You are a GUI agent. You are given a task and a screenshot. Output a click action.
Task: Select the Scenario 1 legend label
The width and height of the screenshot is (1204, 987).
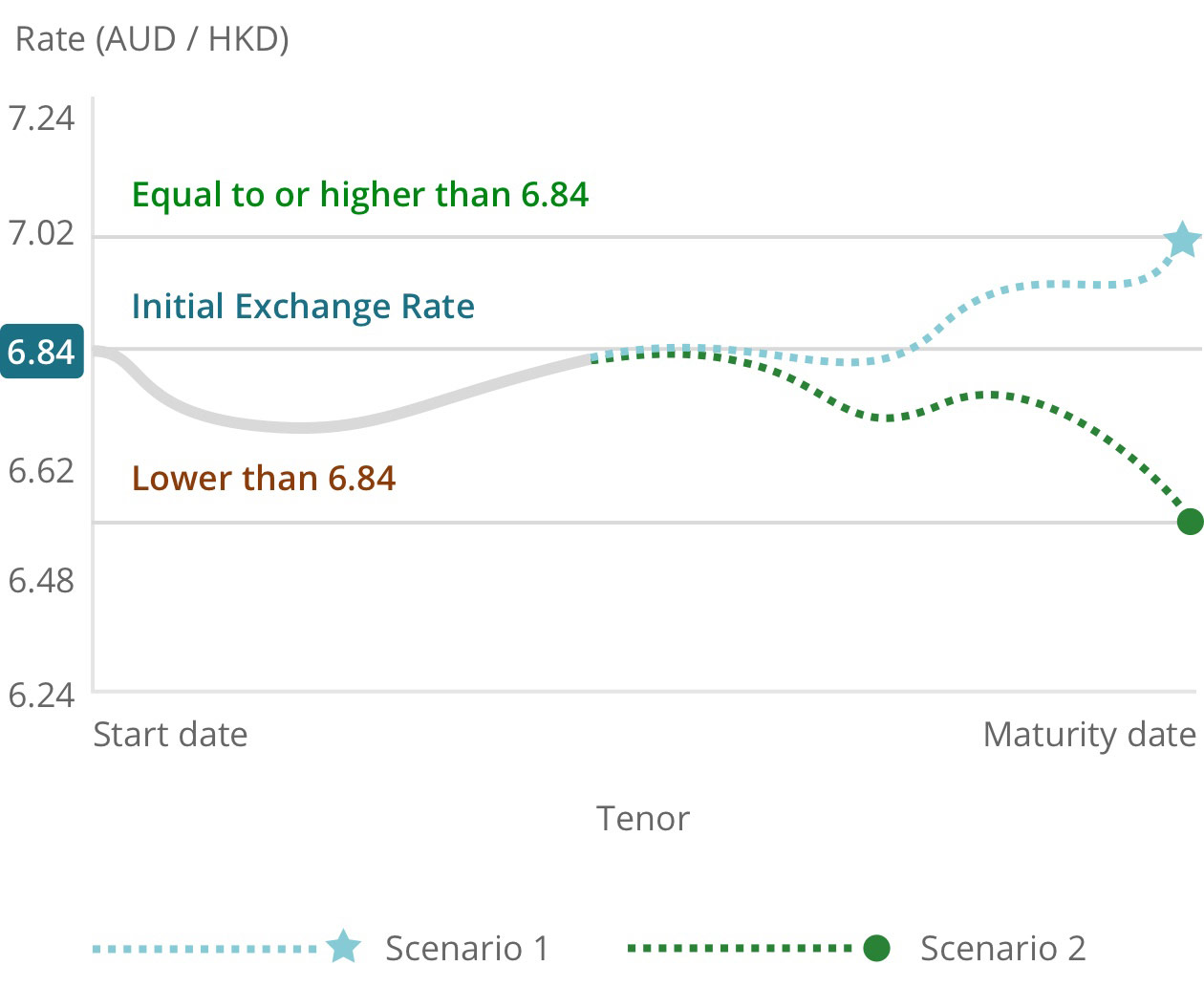point(467,949)
